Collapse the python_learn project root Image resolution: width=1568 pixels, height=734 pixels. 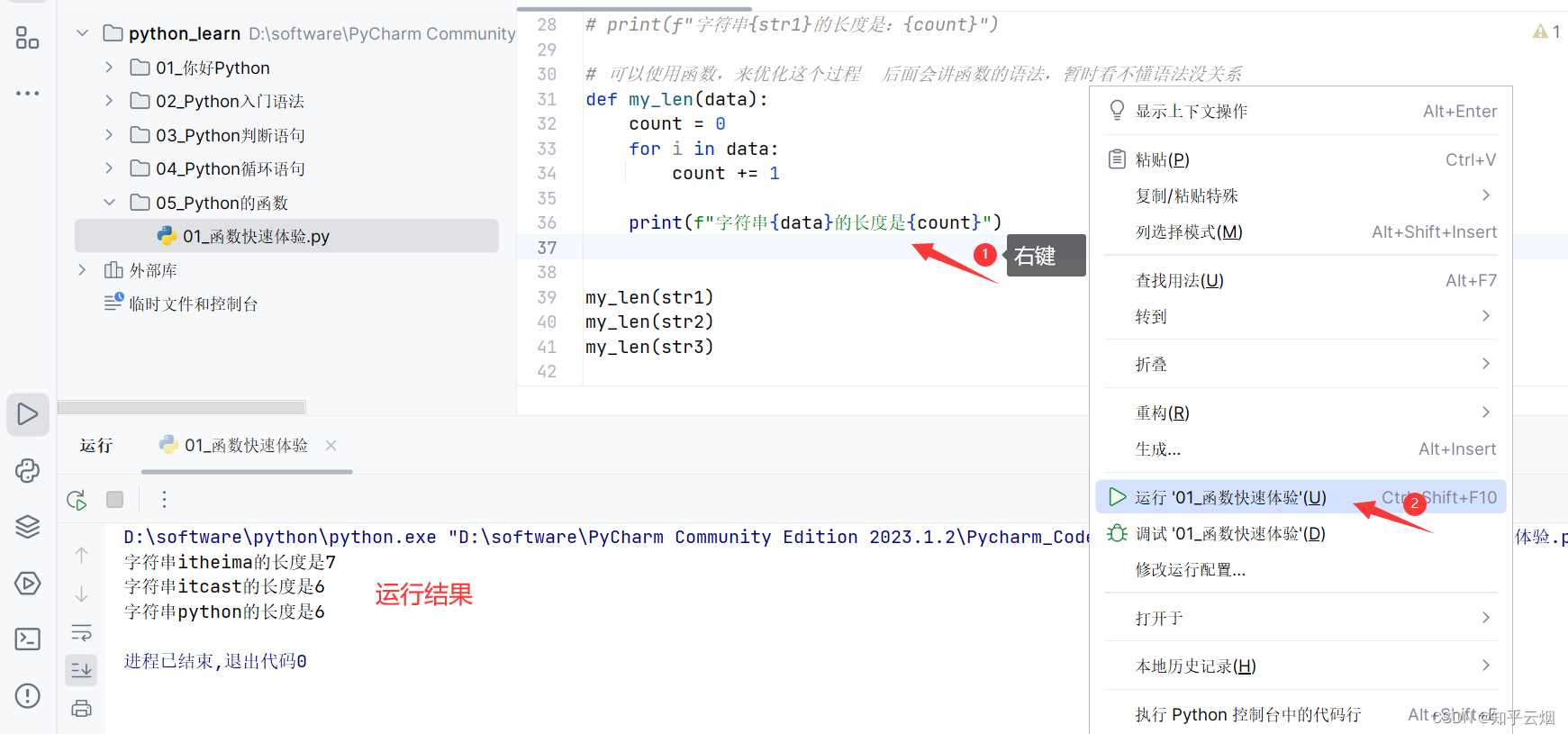pyautogui.click(x=82, y=33)
